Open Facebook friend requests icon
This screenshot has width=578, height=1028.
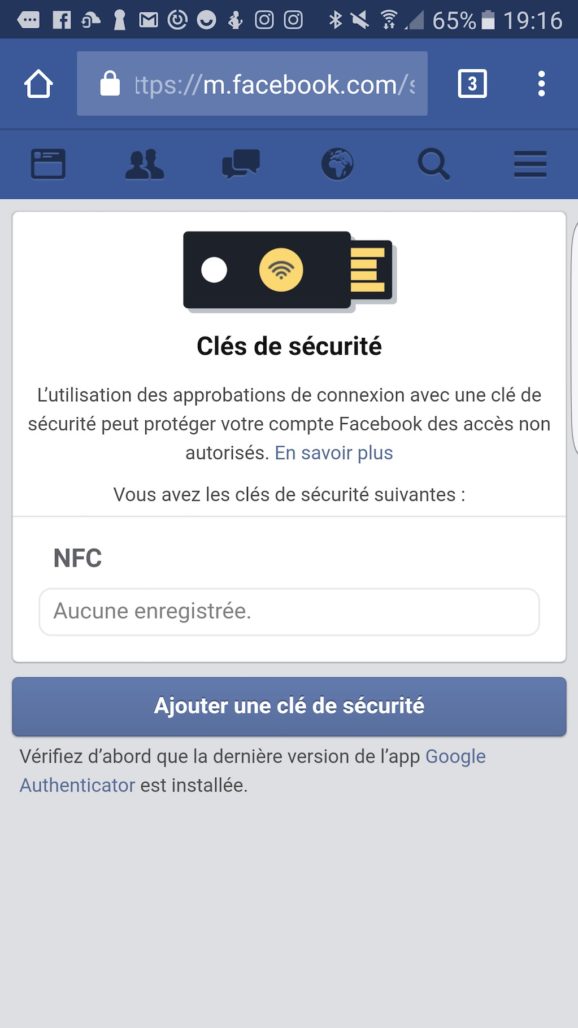(x=144, y=164)
